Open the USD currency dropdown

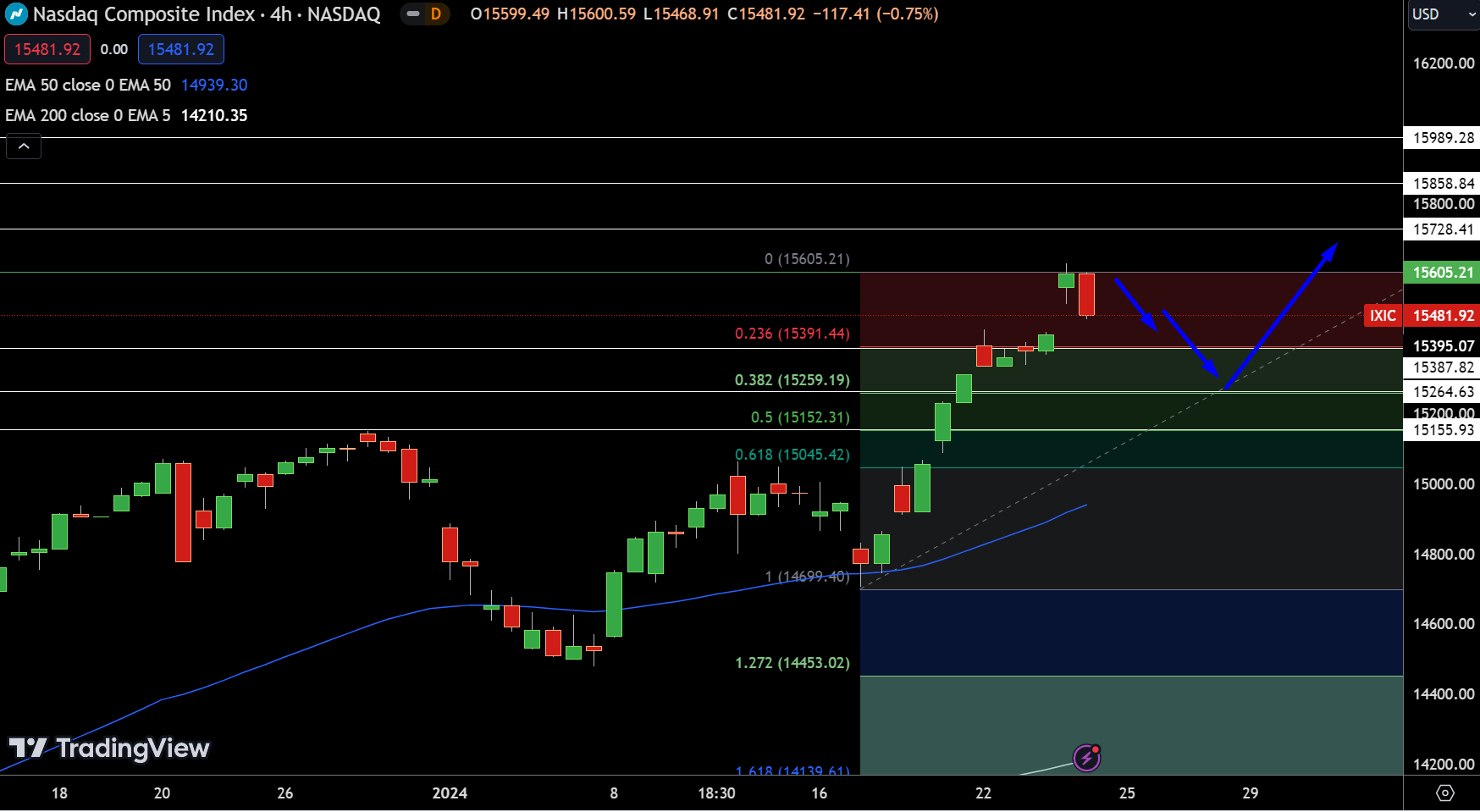pos(1444,14)
